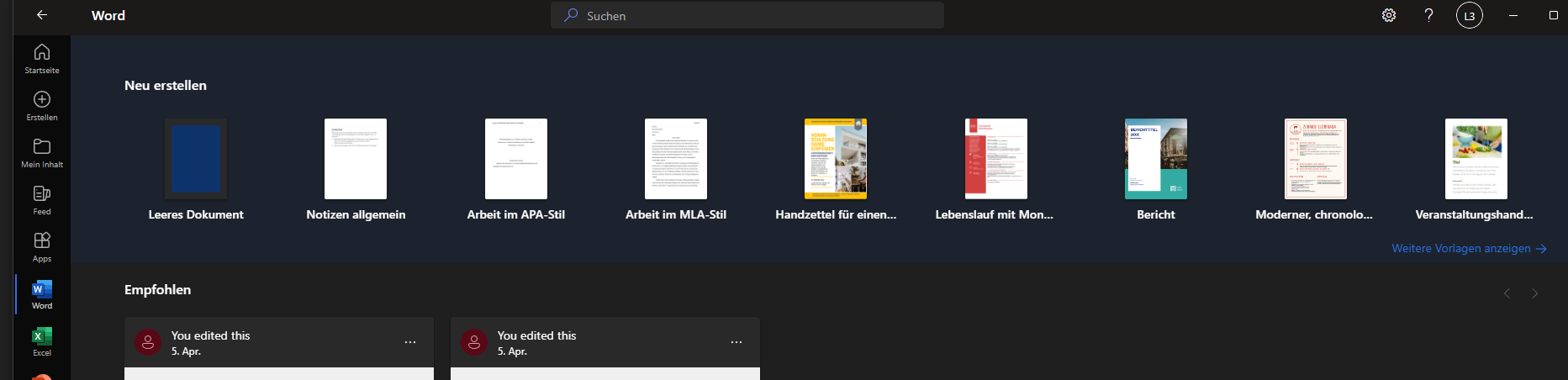Choose Handzettel für einen template
The height and width of the screenshot is (380, 1568).
pos(836,170)
